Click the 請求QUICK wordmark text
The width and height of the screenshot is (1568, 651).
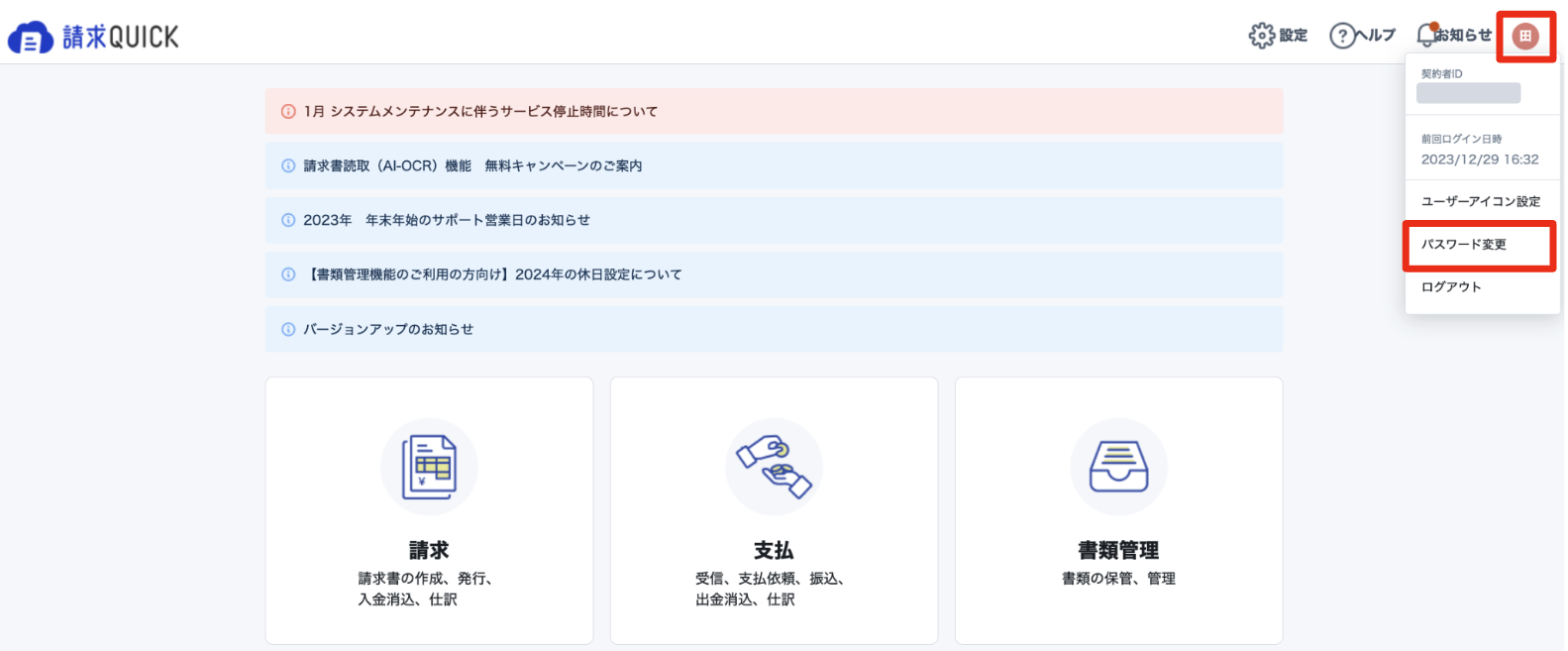click(x=121, y=38)
